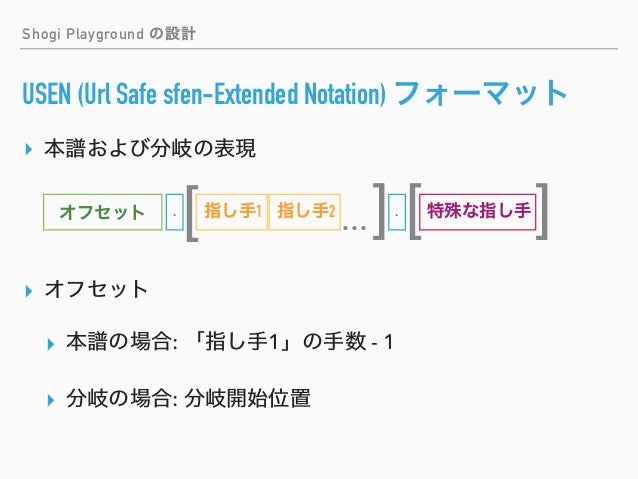The height and width of the screenshot is (479, 638).
Task: Click the gray opening bracket before 指し手1
Action: pyautogui.click(x=192, y=212)
